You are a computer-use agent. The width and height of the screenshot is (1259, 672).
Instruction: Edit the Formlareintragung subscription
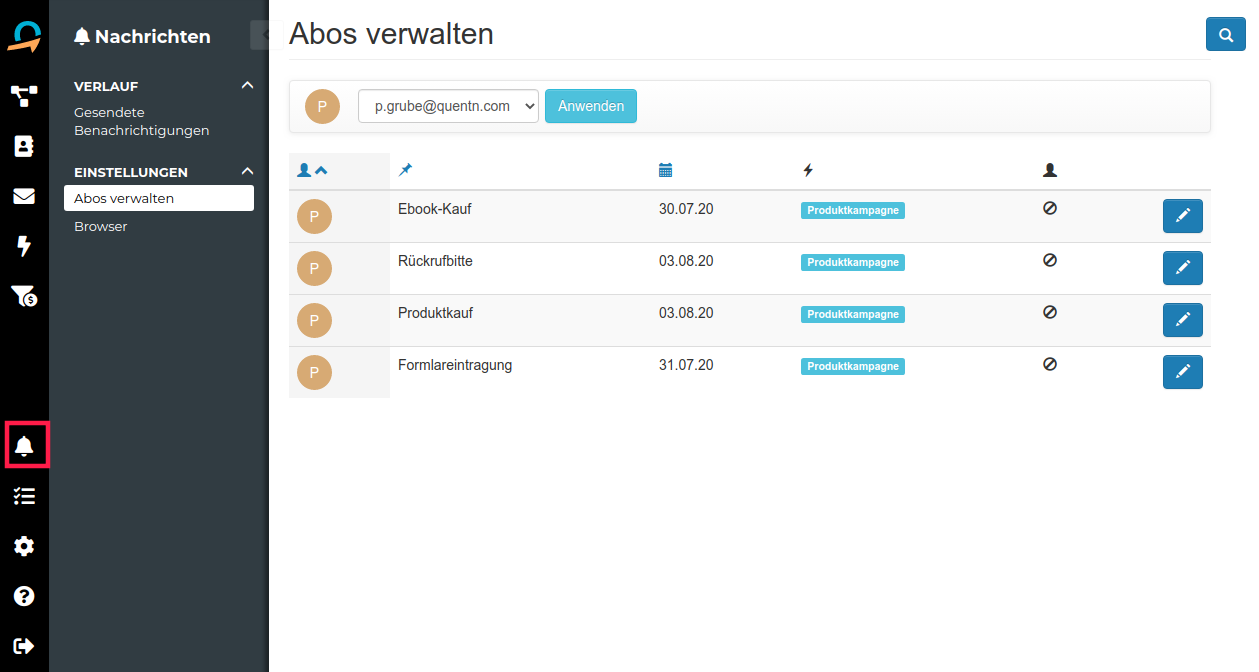pos(1183,372)
